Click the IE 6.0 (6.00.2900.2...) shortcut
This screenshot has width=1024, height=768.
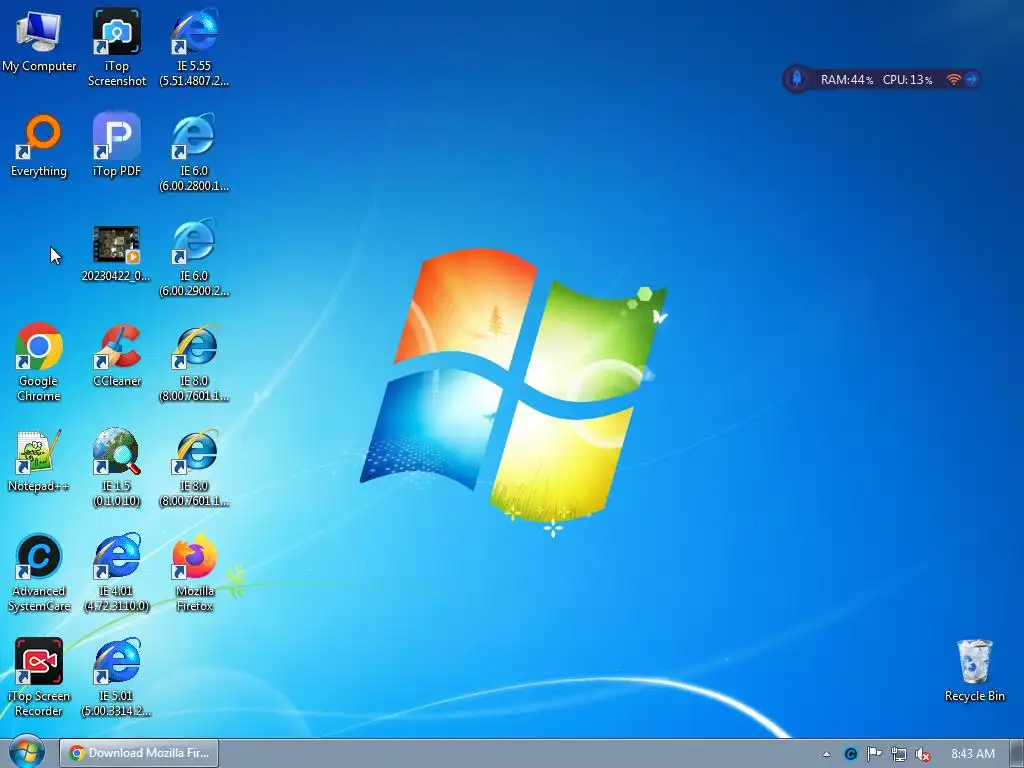[194, 257]
